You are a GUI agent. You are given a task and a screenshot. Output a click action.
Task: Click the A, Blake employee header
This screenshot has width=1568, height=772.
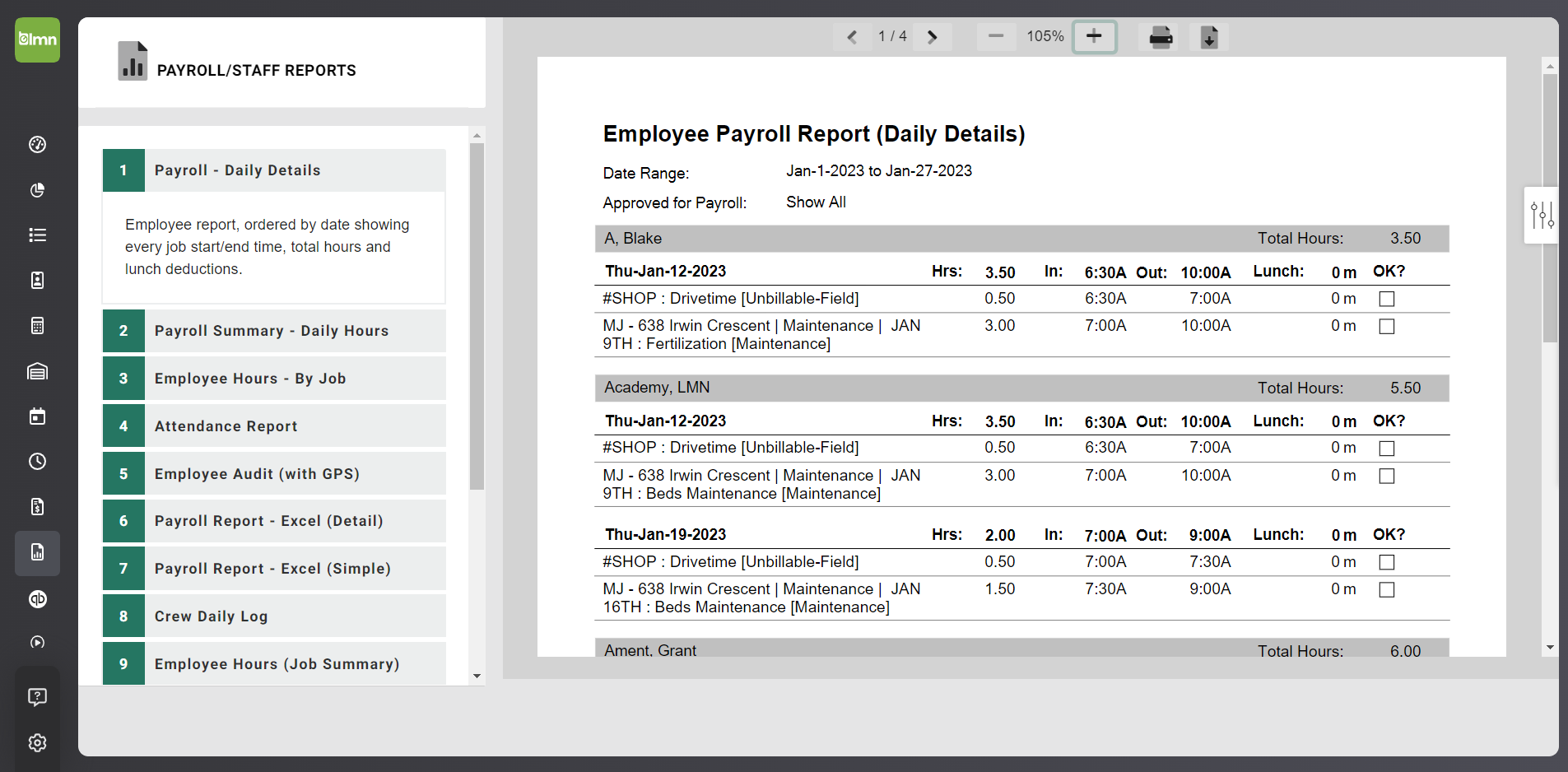coord(1021,239)
